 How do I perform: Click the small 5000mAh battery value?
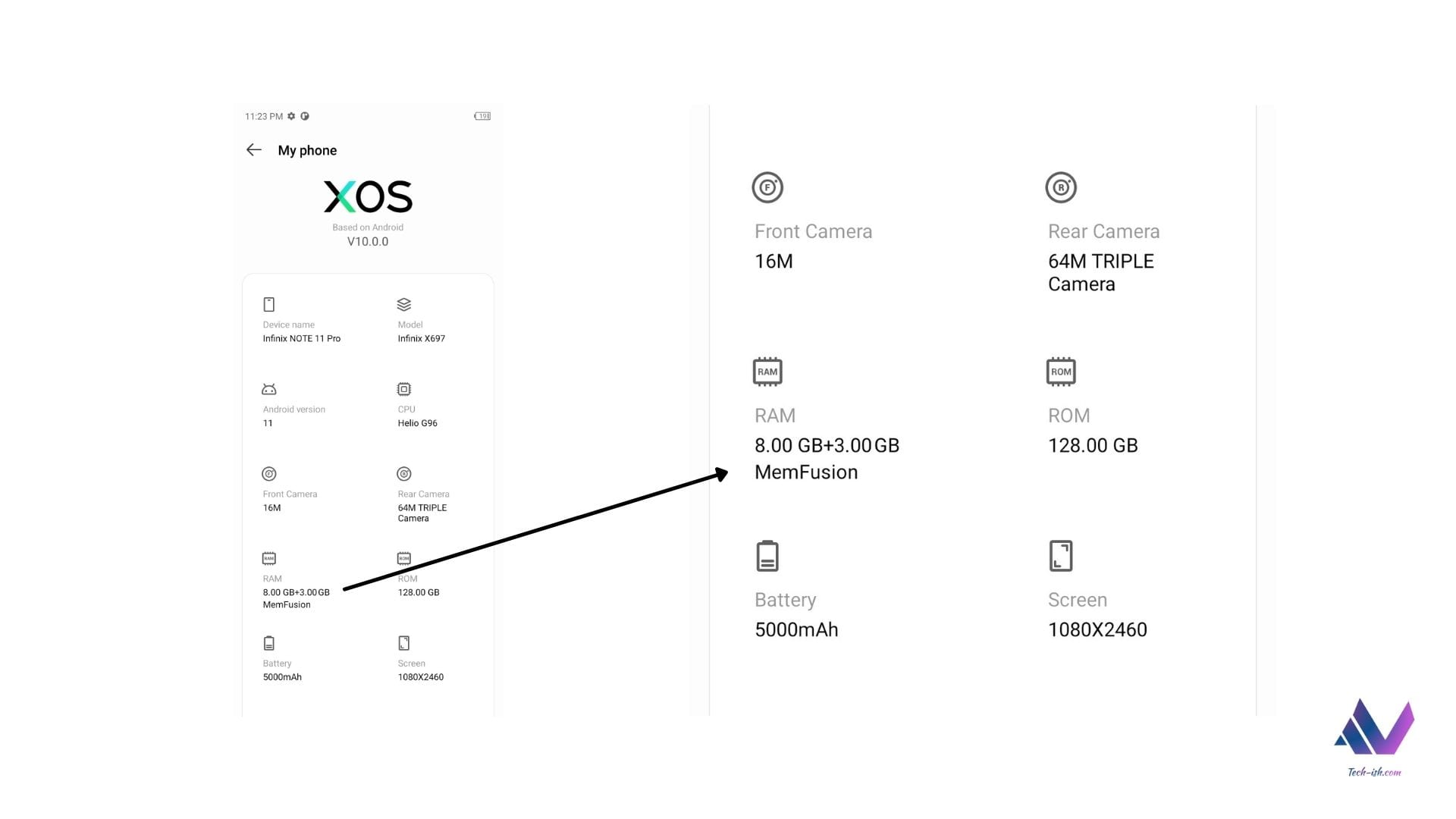click(x=282, y=677)
